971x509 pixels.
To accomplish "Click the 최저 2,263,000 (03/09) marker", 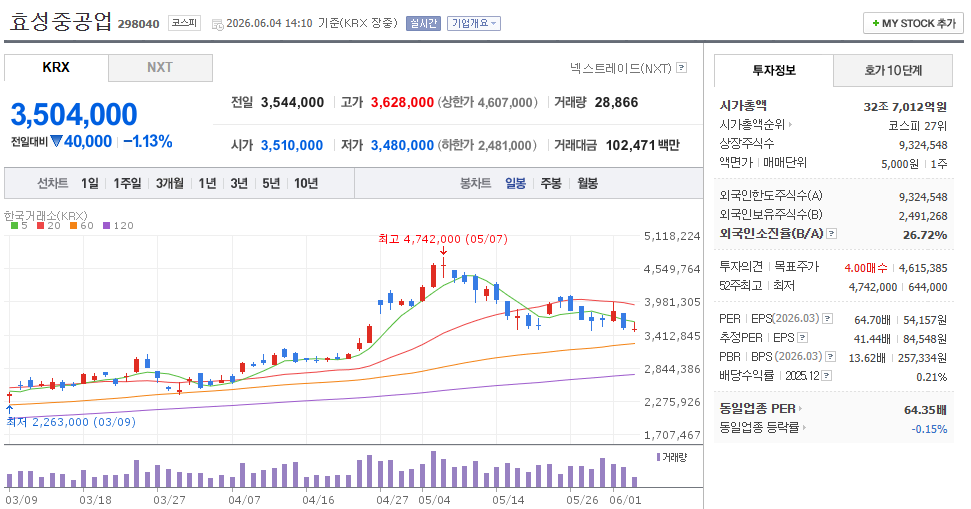I will tap(71, 422).
